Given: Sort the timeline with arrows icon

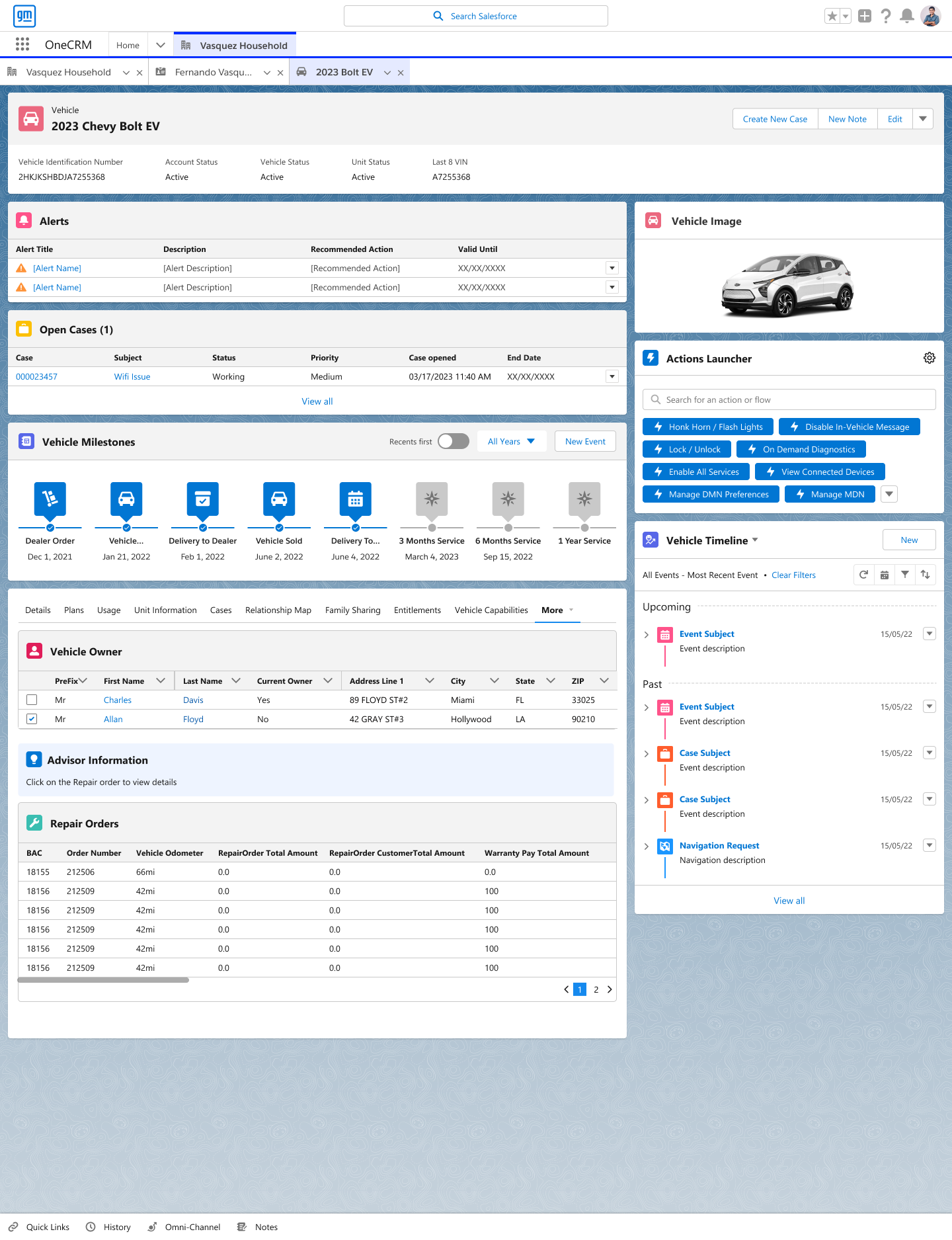Looking at the screenshot, I should (926, 575).
